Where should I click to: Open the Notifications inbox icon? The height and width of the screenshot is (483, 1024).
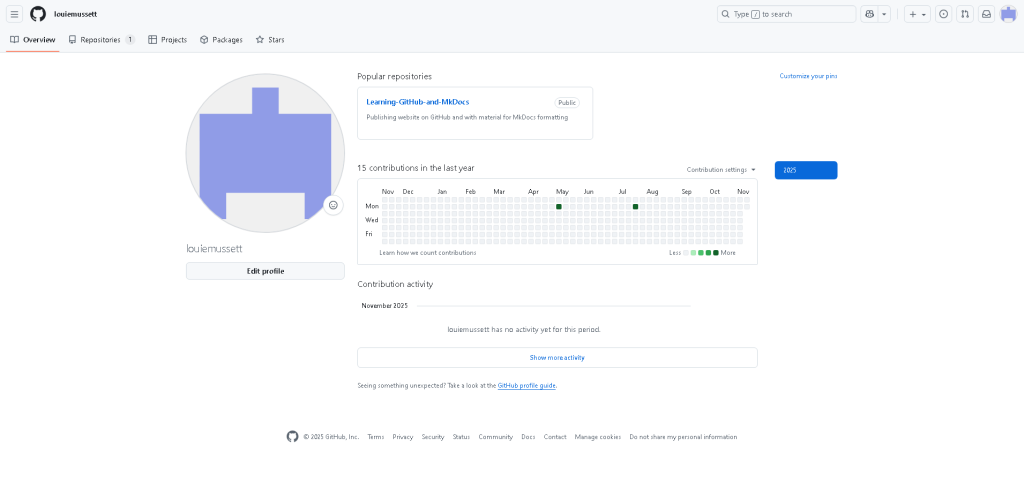(x=986, y=14)
